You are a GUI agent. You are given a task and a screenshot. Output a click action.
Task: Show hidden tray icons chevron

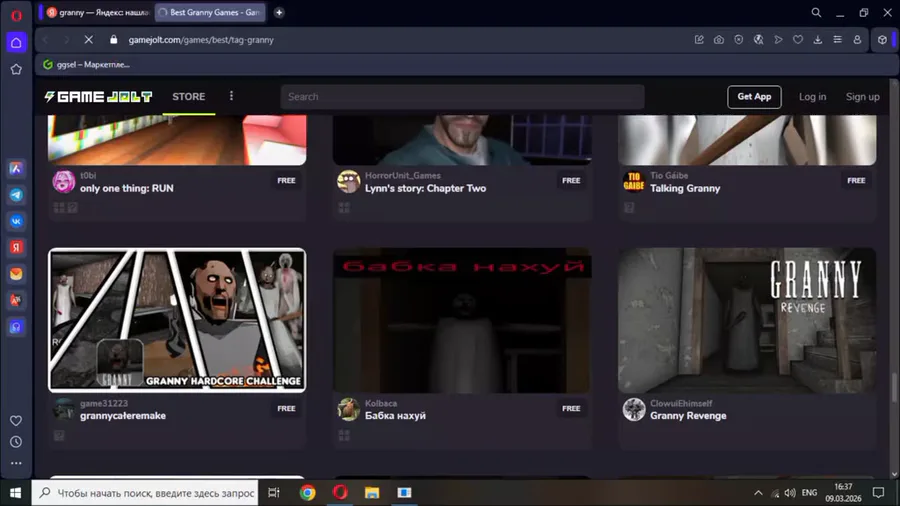758,493
